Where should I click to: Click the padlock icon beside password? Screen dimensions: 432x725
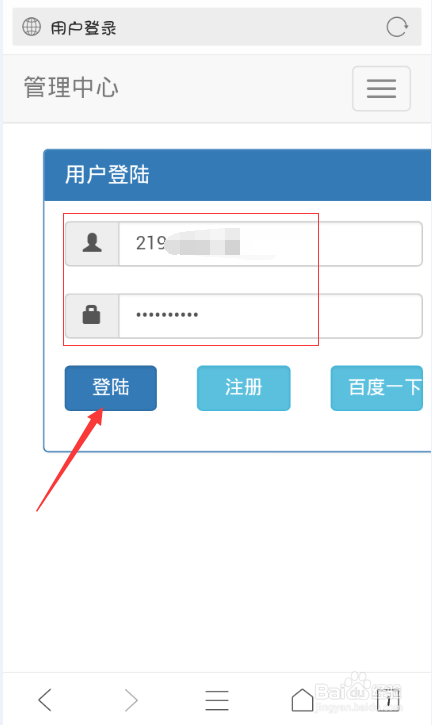[x=92, y=316]
